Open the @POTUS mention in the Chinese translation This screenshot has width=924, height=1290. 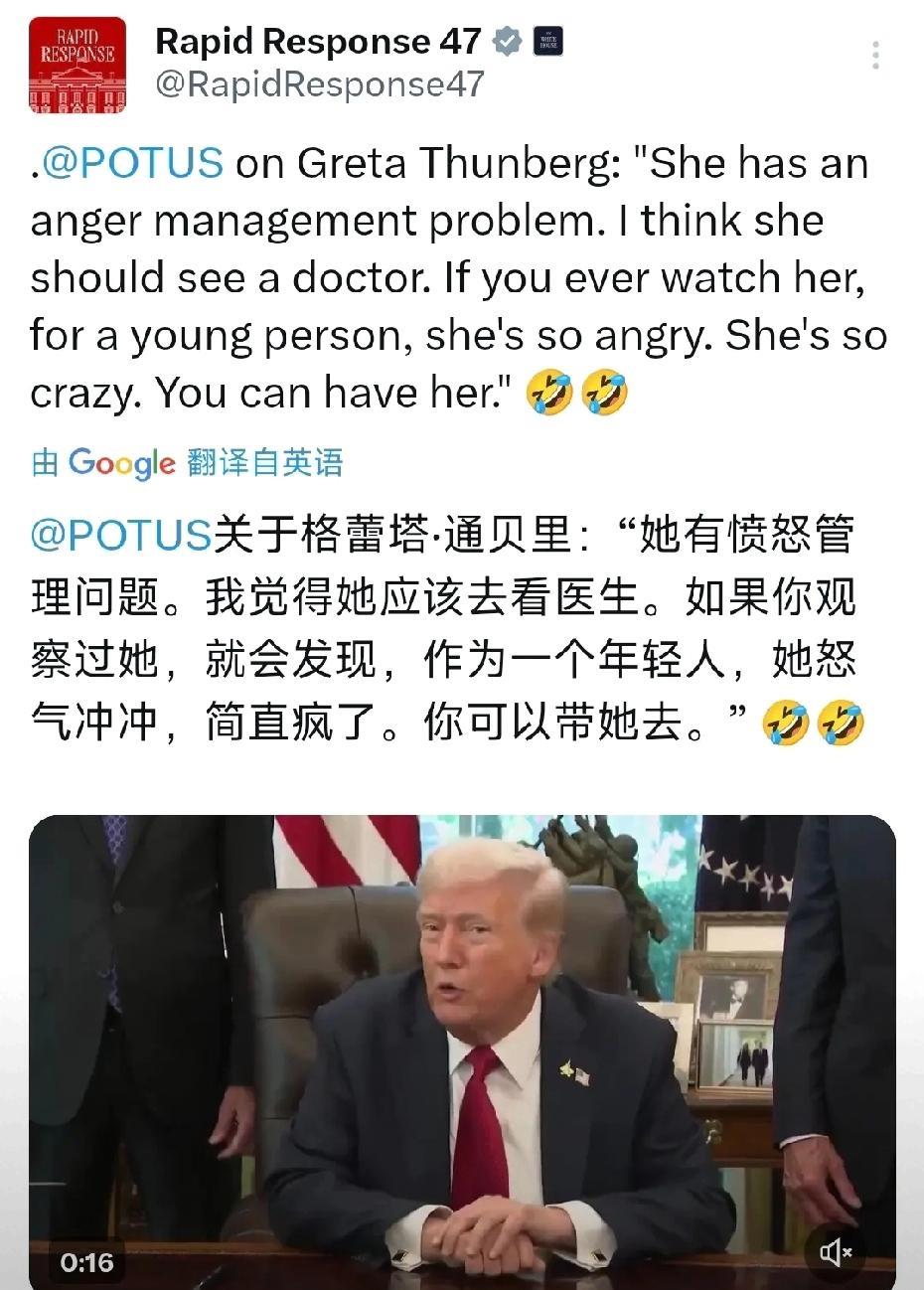pyautogui.click(x=121, y=536)
